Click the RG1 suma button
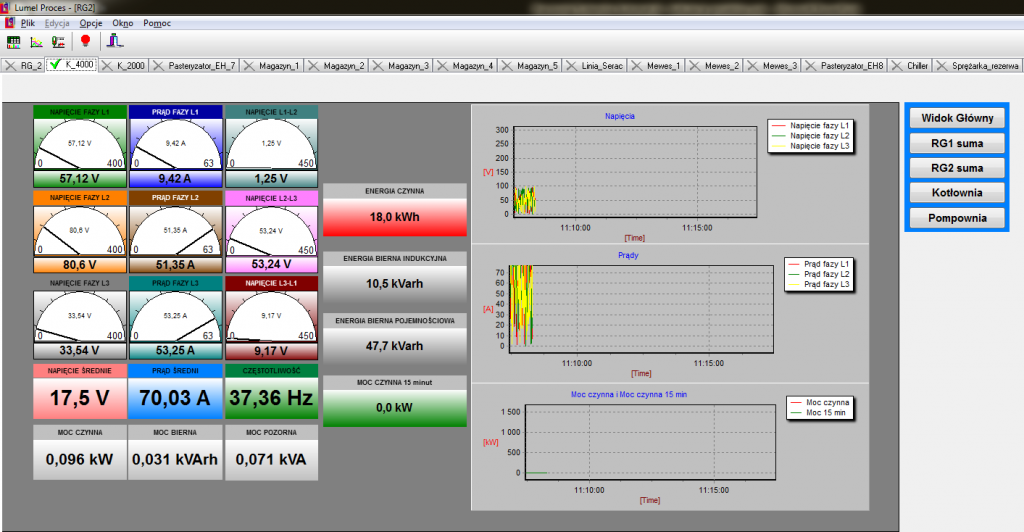The height and width of the screenshot is (532, 1024). click(957, 143)
